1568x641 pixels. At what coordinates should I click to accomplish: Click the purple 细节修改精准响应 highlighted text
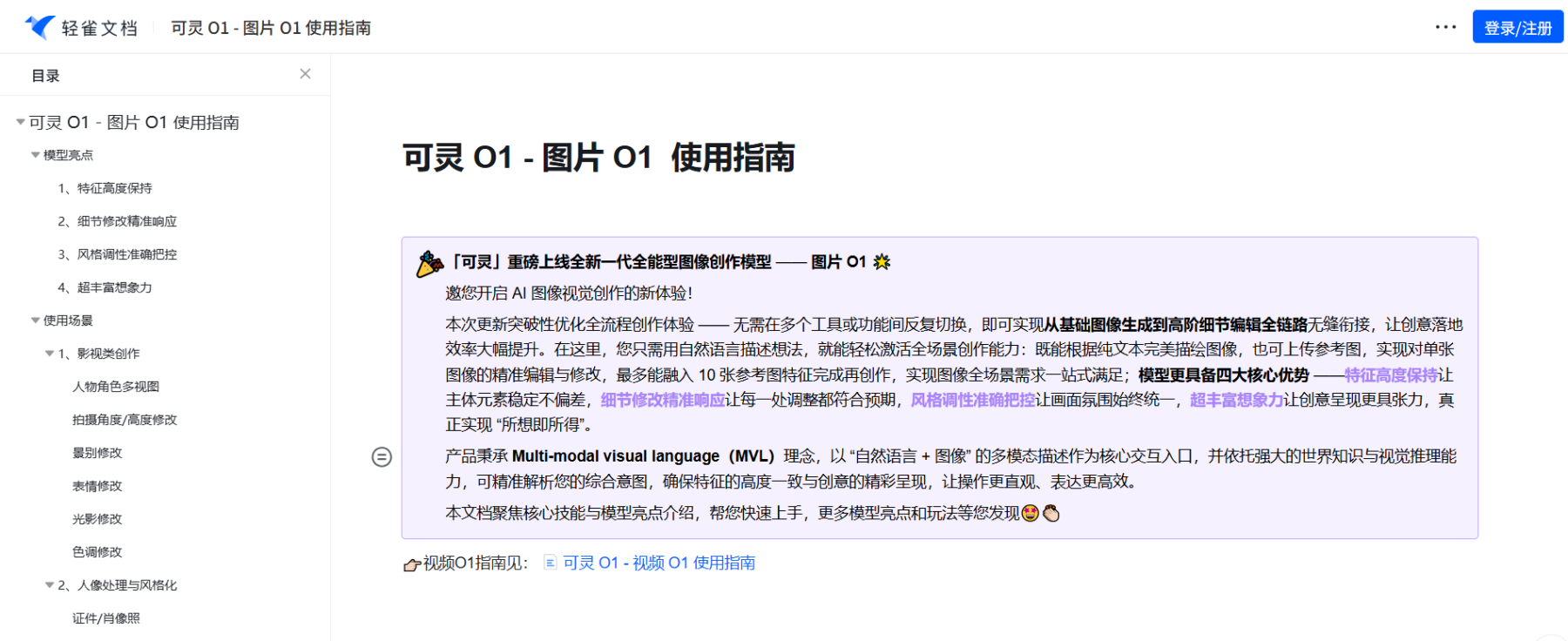pos(663,400)
